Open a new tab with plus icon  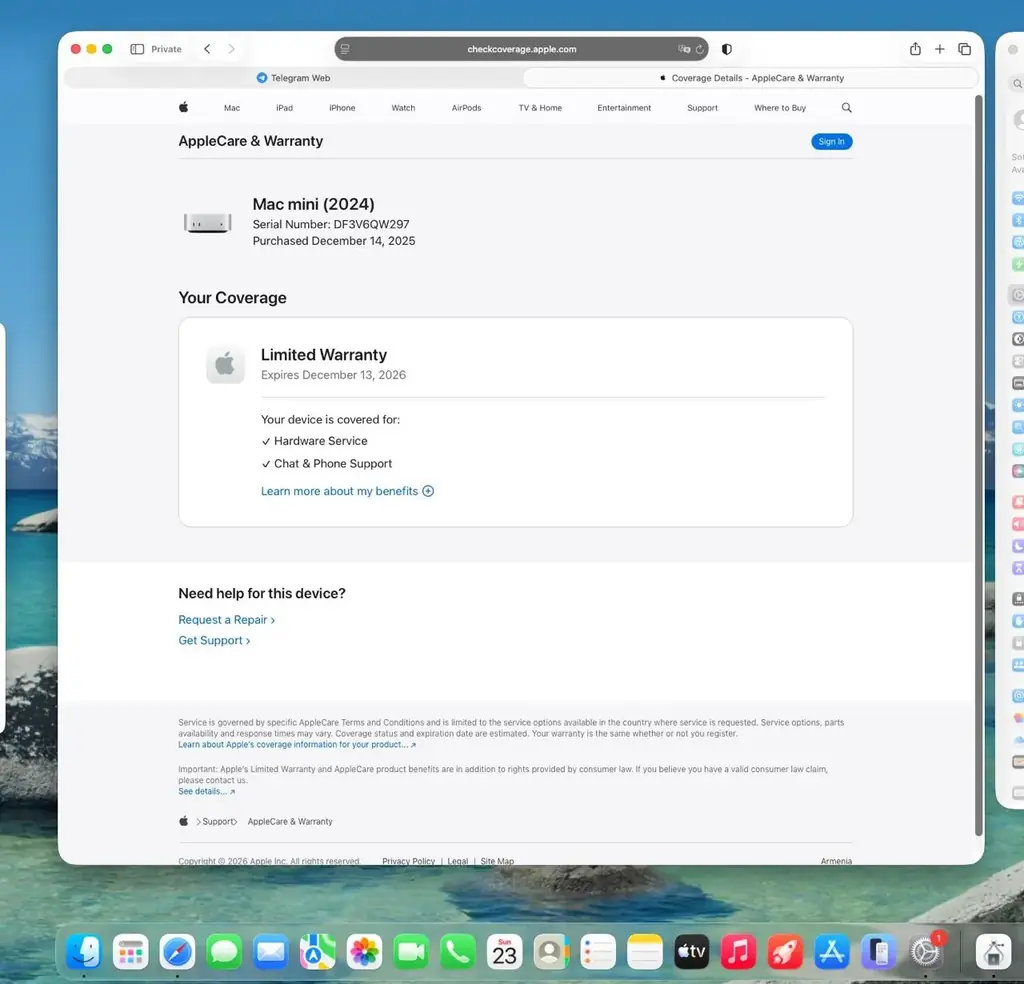(939, 49)
